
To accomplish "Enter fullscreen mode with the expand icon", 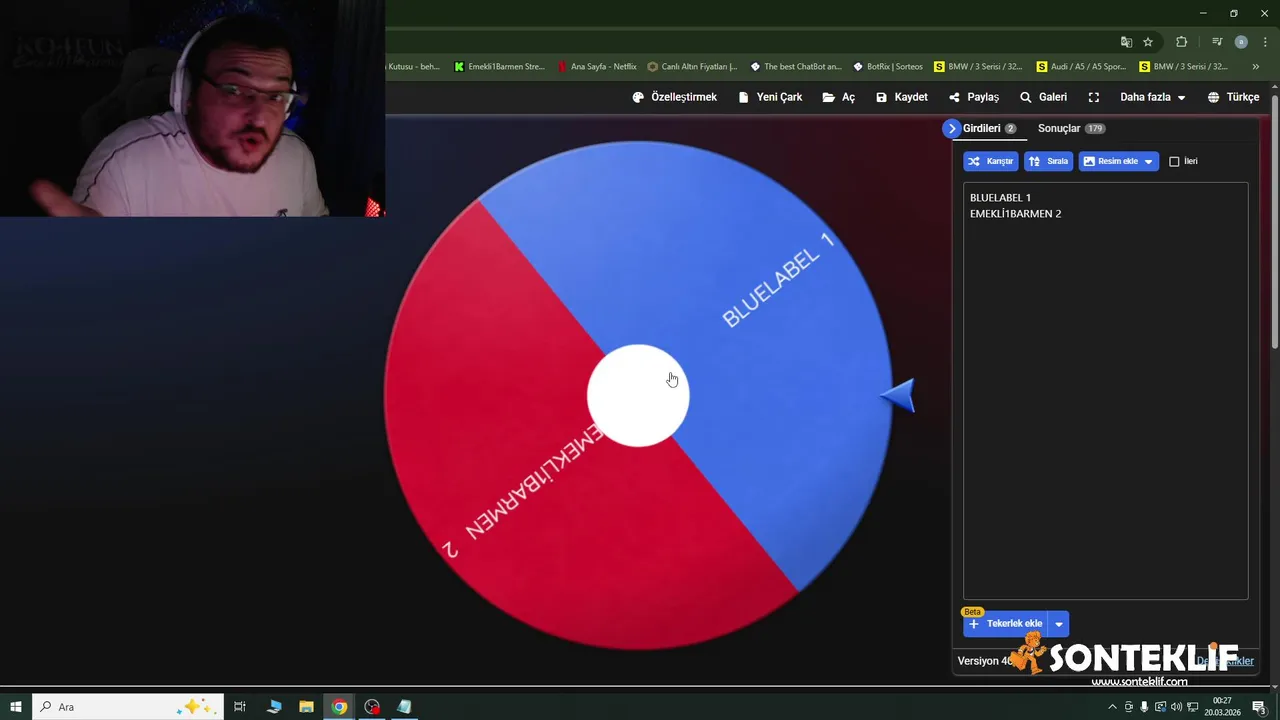I will coord(1094,97).
